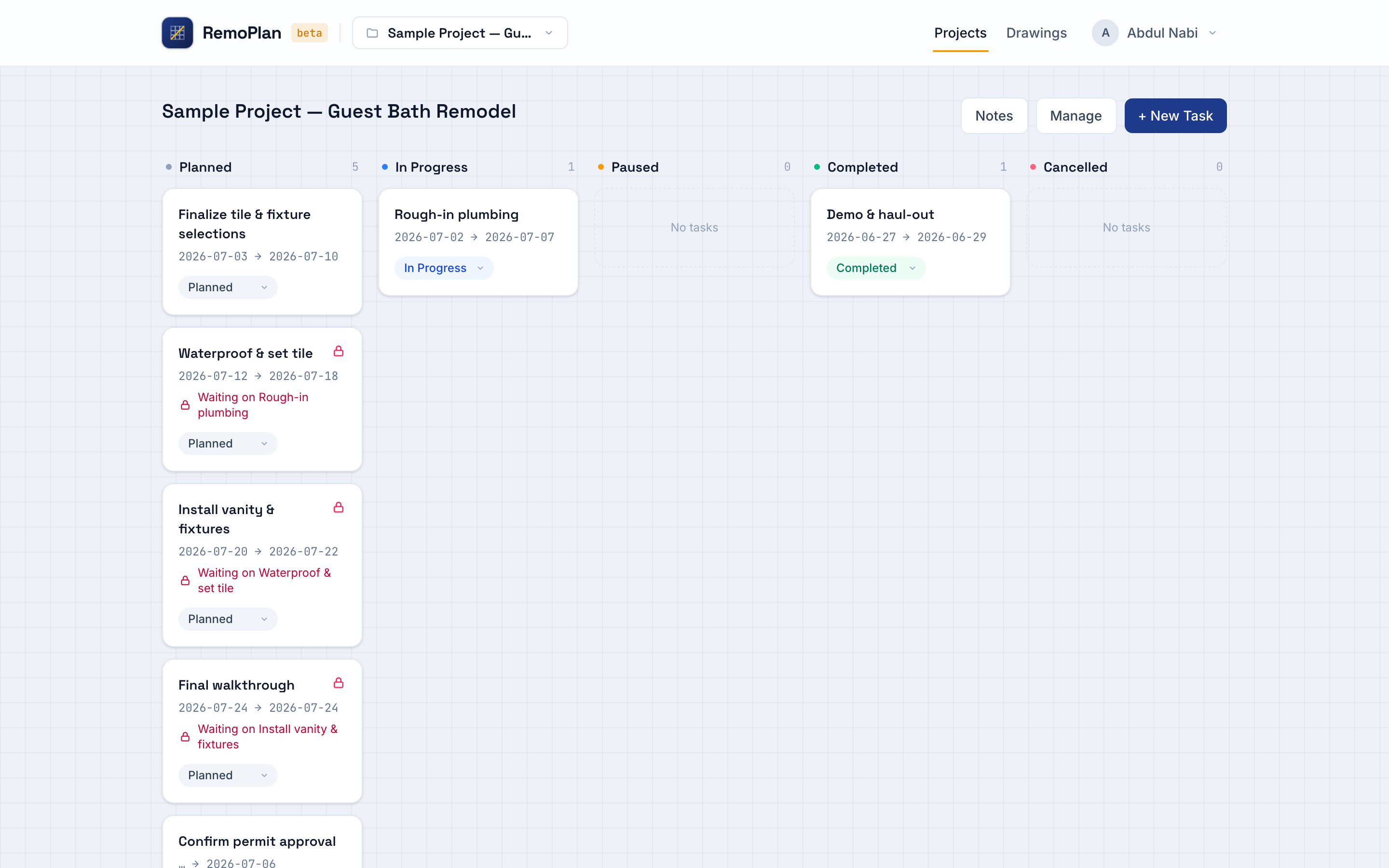
Task: Click the Planned column header
Action: click(205, 167)
